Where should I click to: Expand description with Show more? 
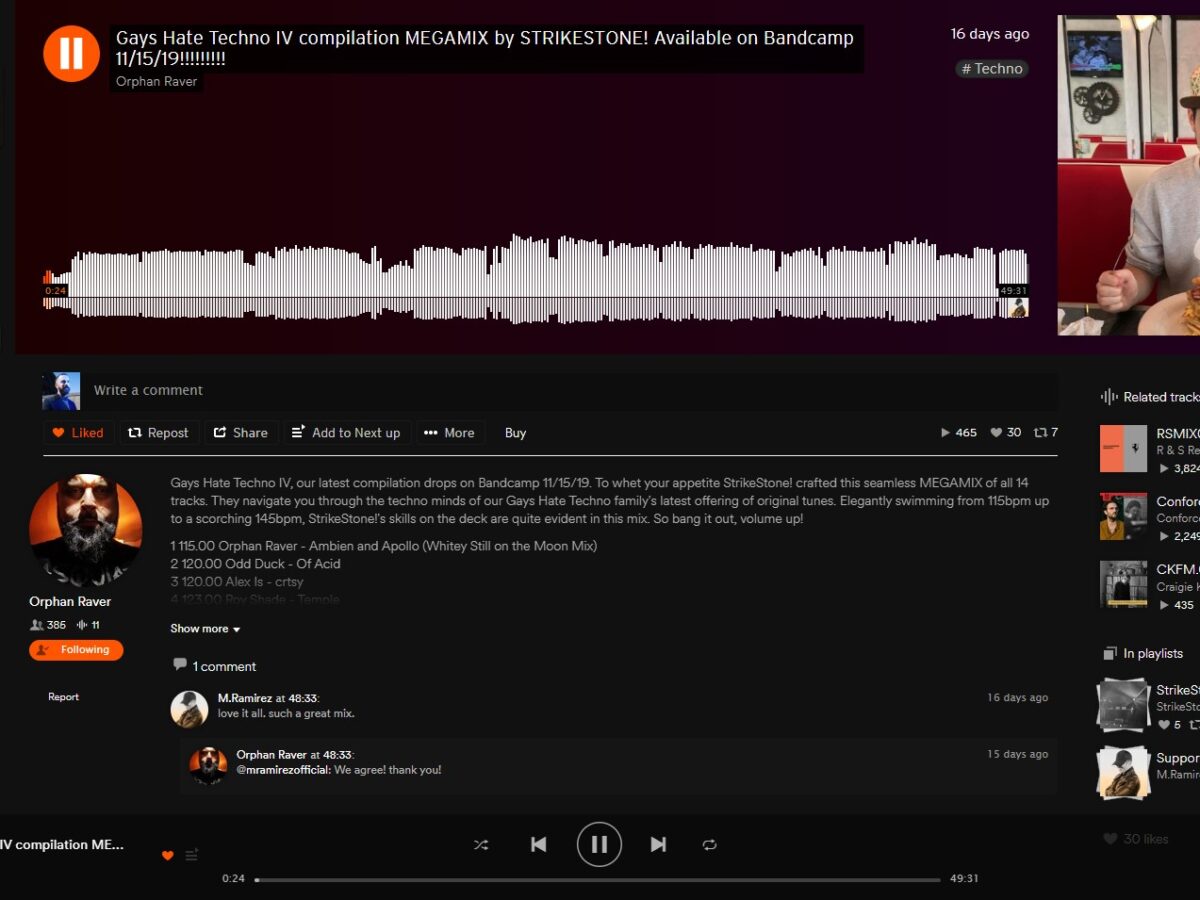click(x=205, y=629)
